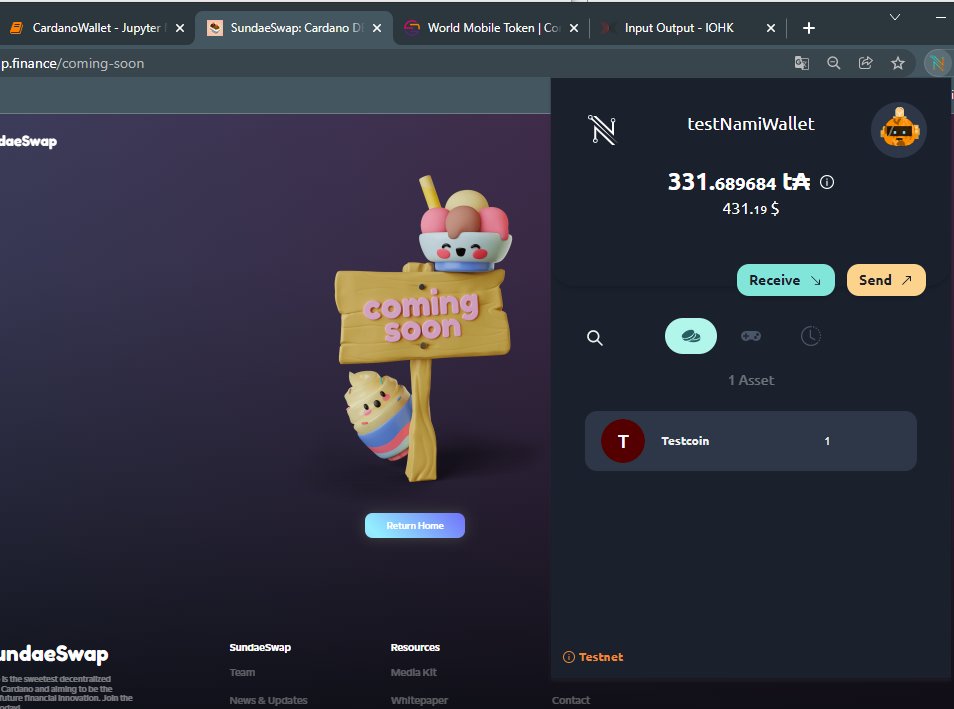The height and width of the screenshot is (709, 954).
Task: Select the history clock tab
Action: [x=810, y=336]
